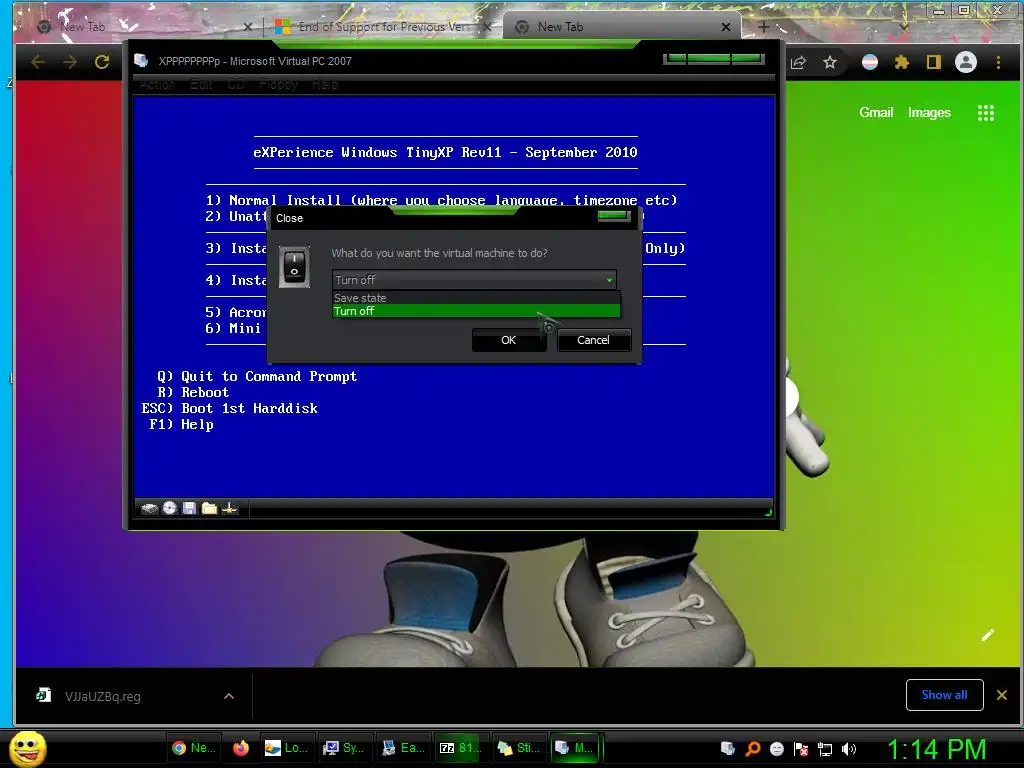Expand options for VJJaUZBq.reg download
1024x768 pixels.
point(229,696)
